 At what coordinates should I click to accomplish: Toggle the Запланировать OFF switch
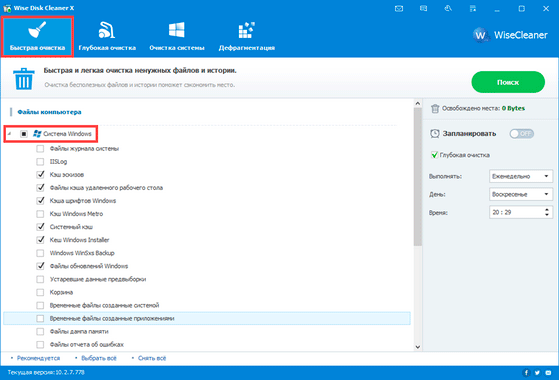pyautogui.click(x=521, y=134)
